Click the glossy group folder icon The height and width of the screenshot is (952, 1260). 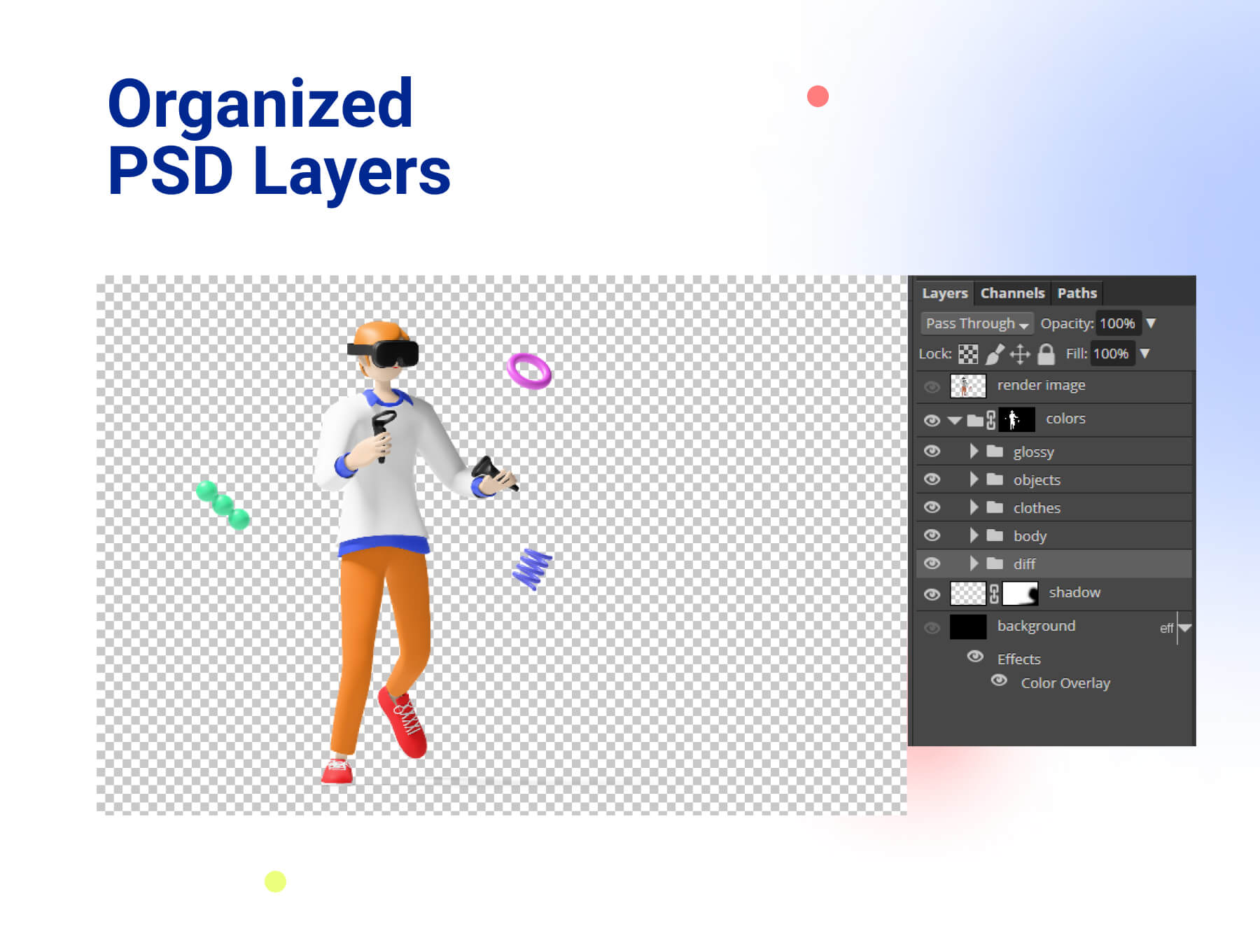995,451
